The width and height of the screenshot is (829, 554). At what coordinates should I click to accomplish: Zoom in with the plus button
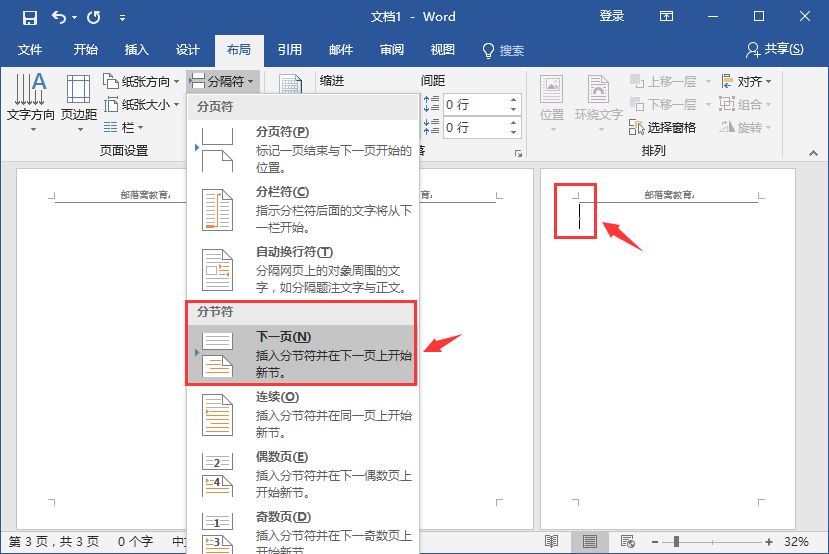coord(769,542)
